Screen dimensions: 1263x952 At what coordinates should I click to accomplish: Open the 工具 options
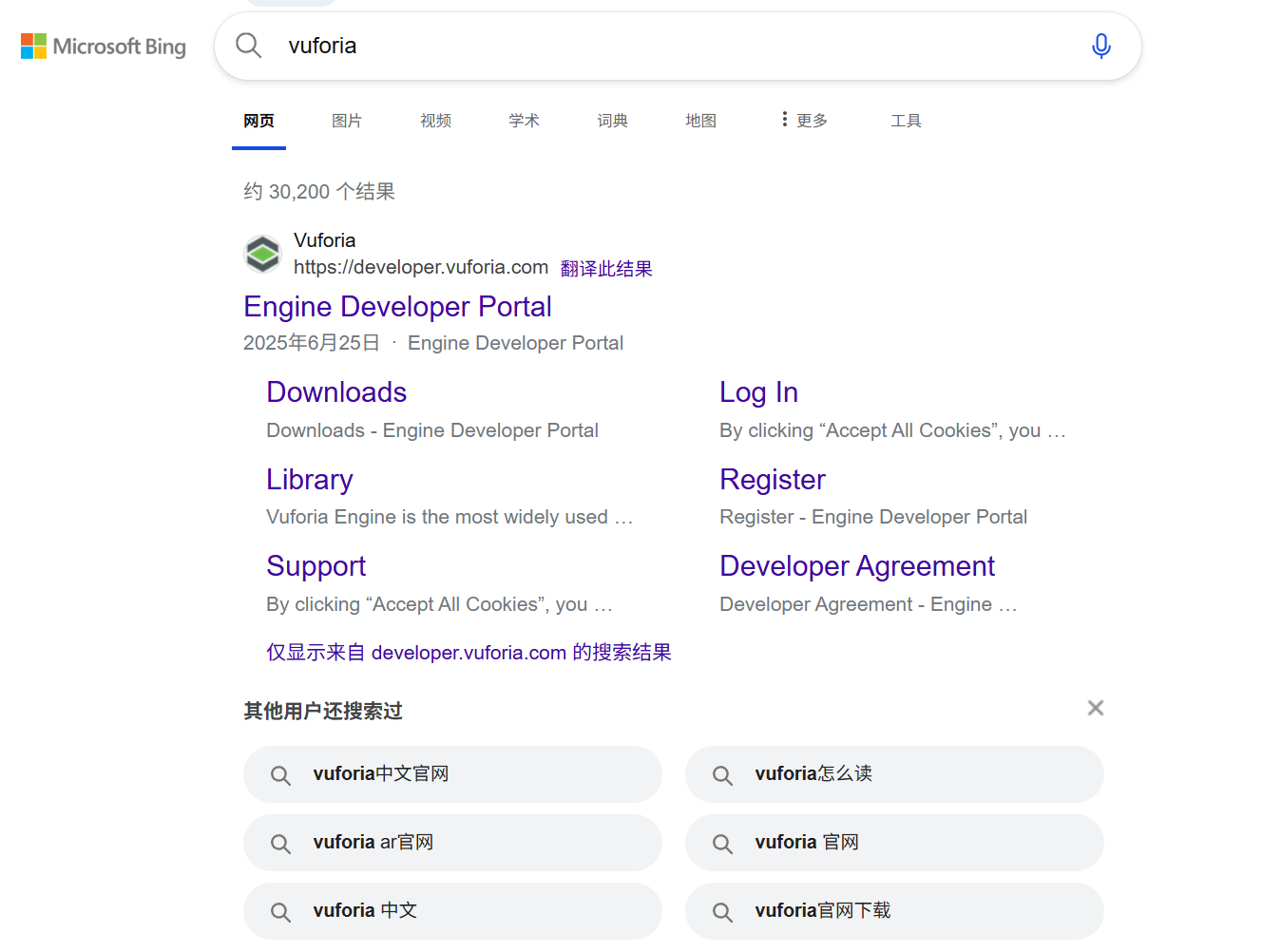906,121
